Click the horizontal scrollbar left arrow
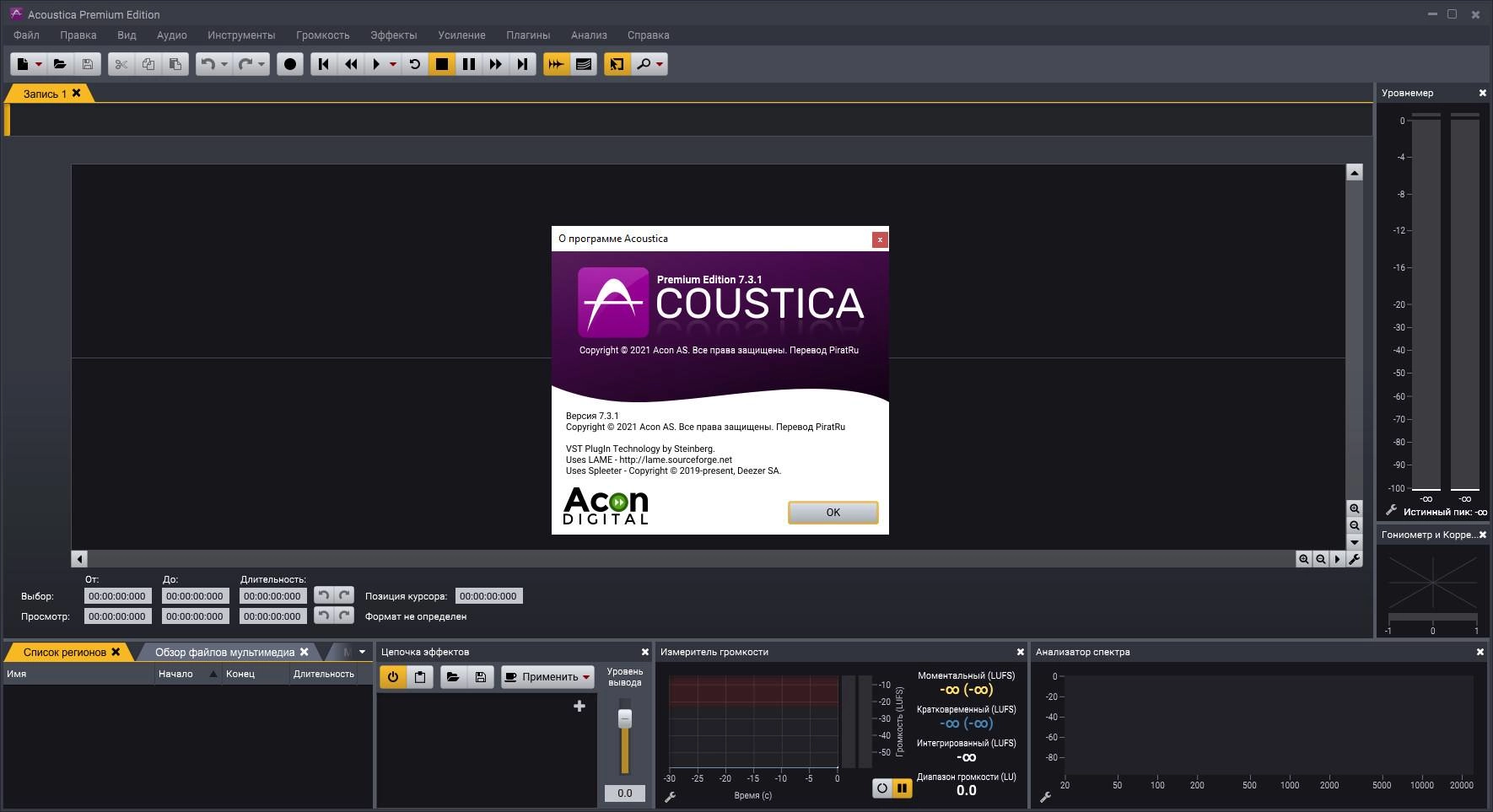This screenshot has height=812, width=1493. click(x=79, y=558)
